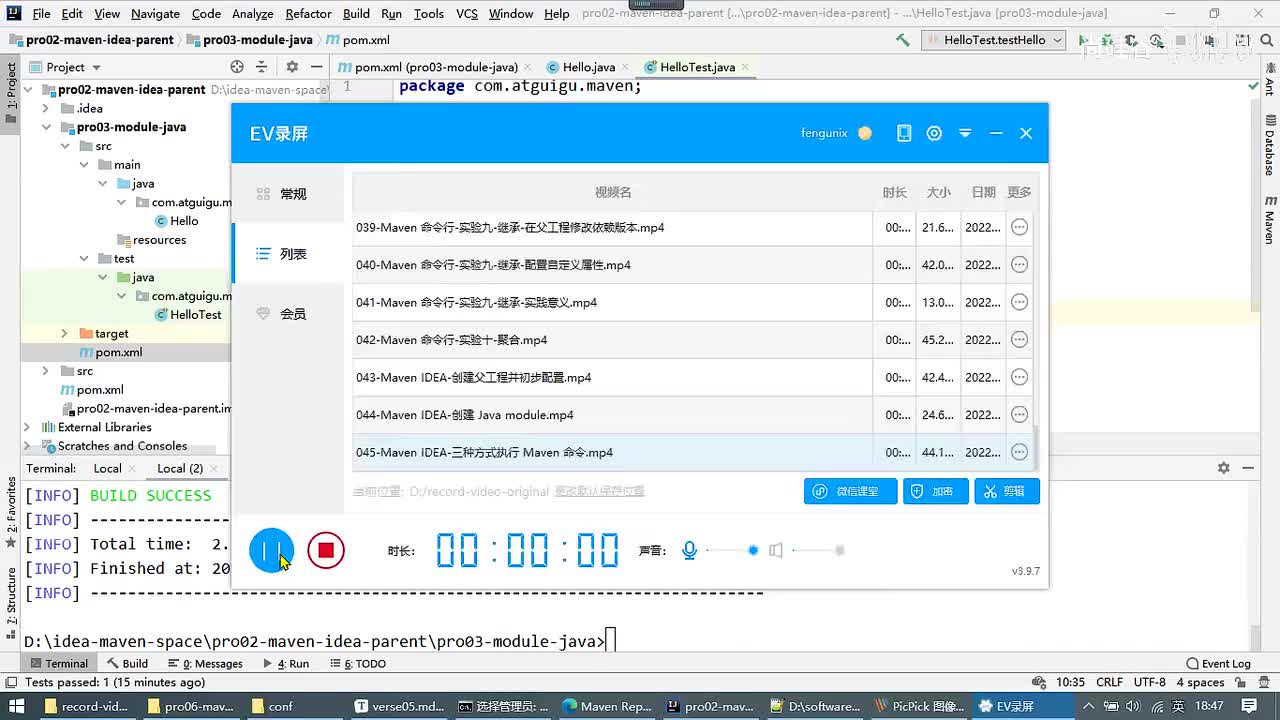Viewport: 1280px width, 720px height.
Task: Expand the target folder
Action: point(65,333)
